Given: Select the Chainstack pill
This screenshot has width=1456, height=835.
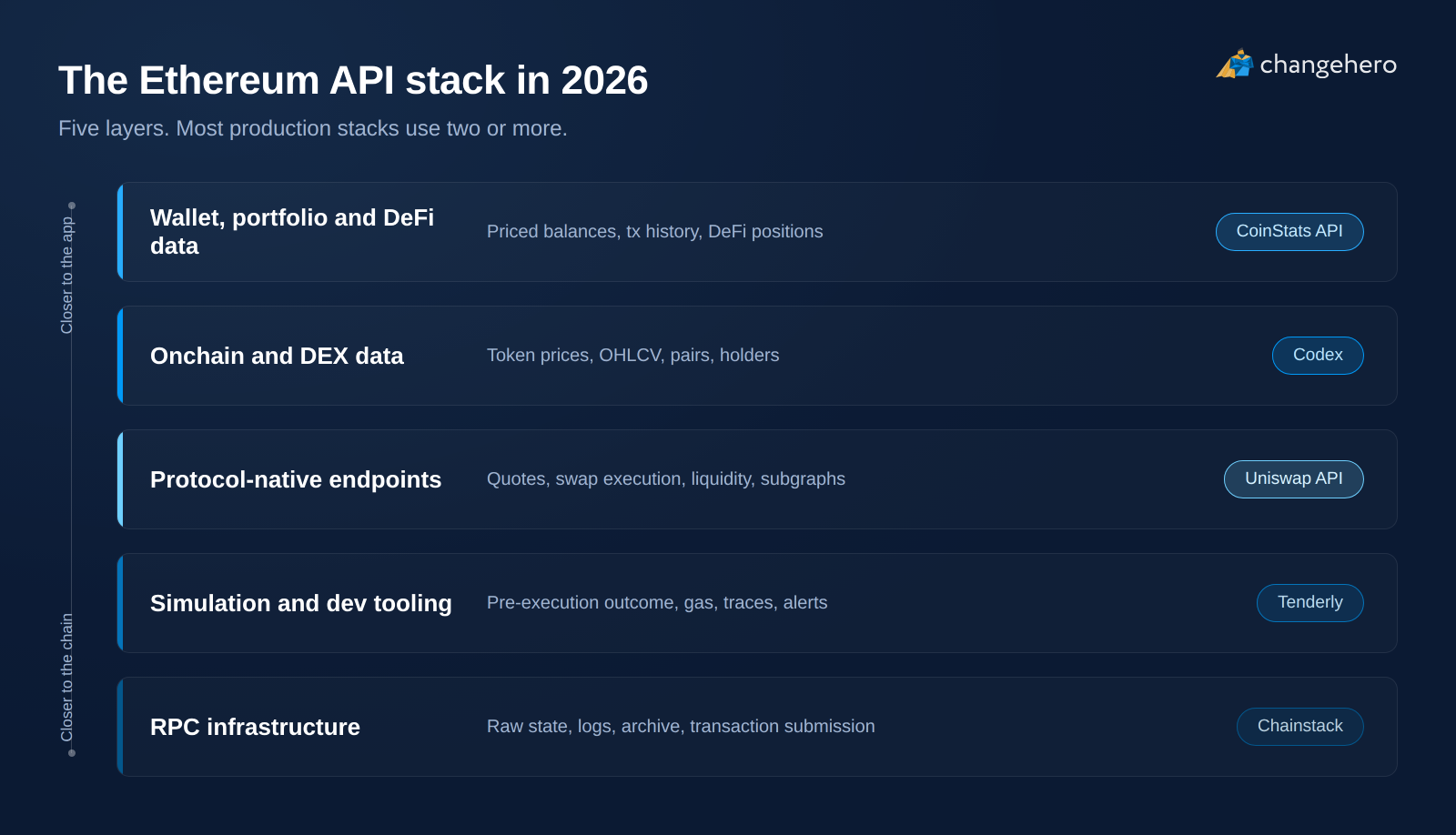Looking at the screenshot, I should click(x=1300, y=727).
